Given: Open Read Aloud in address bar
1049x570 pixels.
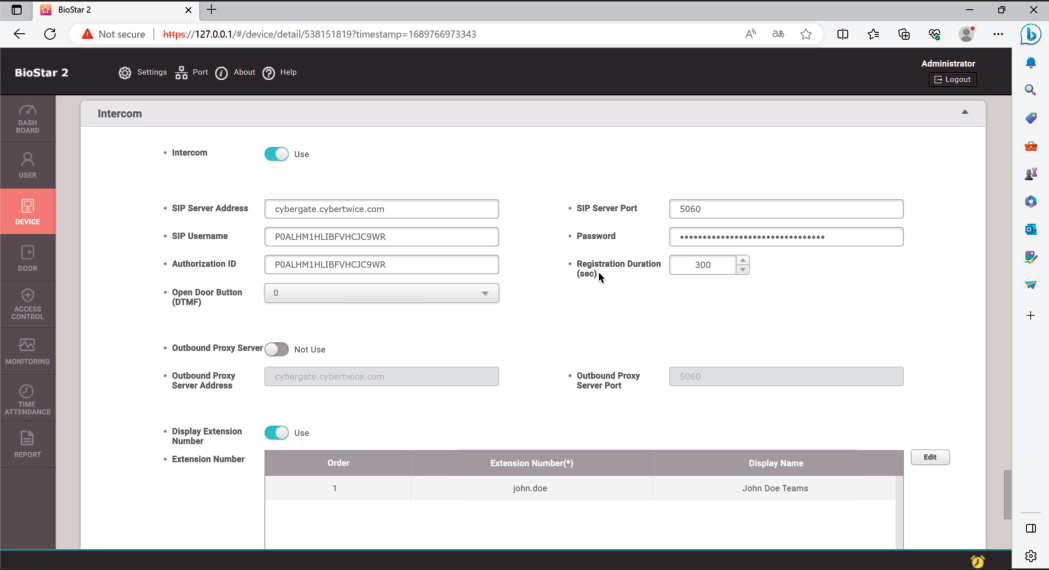Looking at the screenshot, I should click(751, 34).
